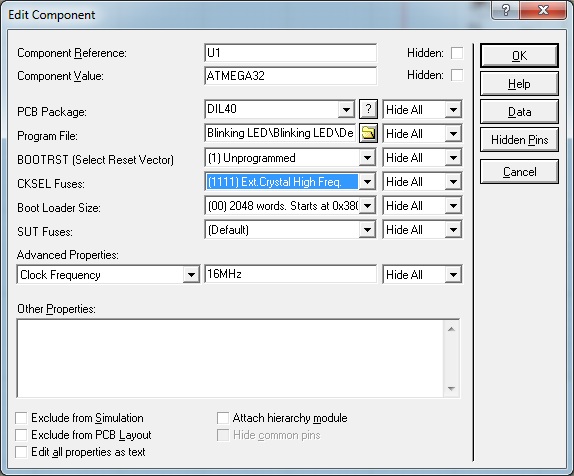Click the Help button
Image resolution: width=574 pixels, height=476 pixels.
[519, 84]
